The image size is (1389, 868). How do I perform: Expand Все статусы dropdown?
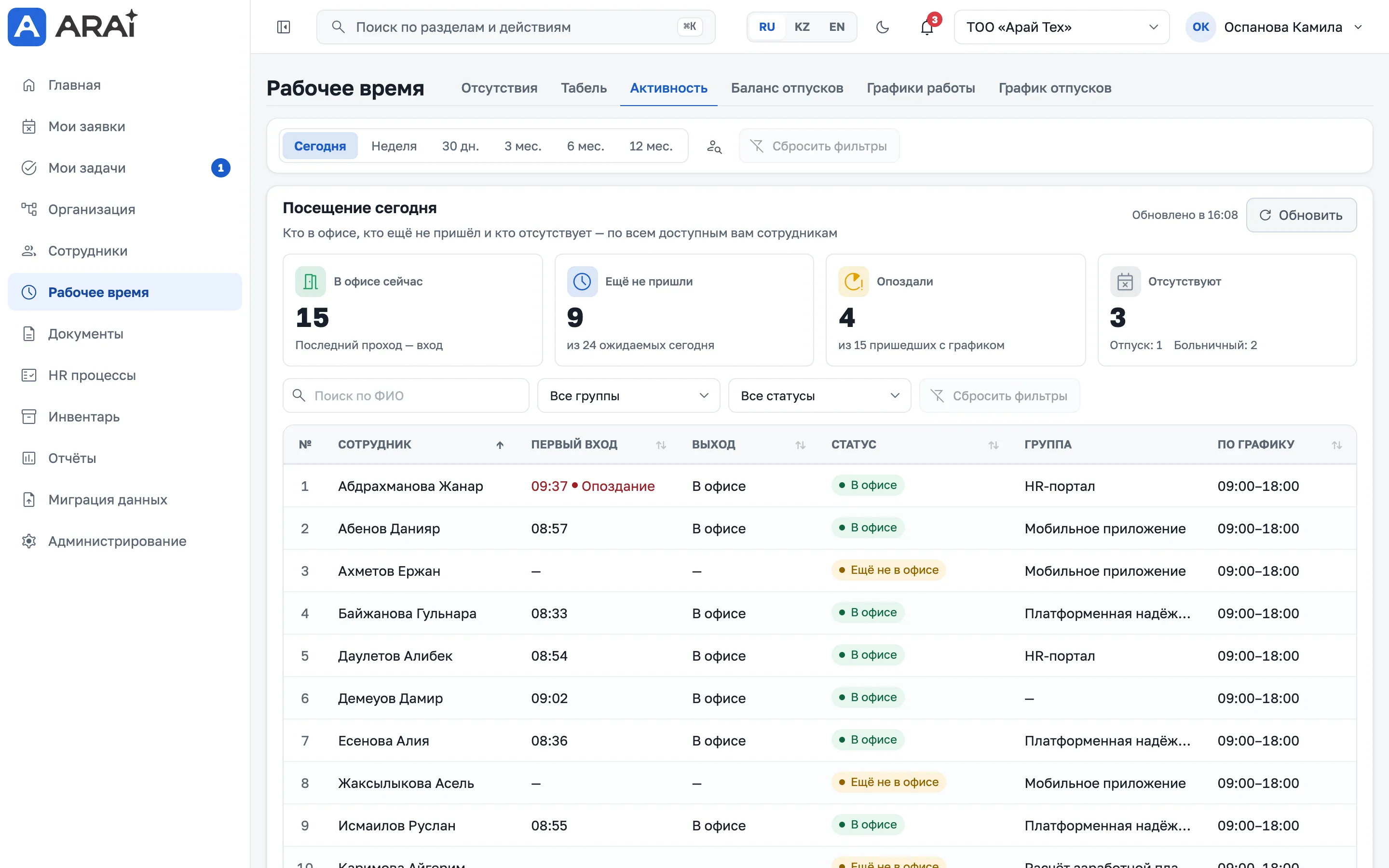tap(819, 395)
